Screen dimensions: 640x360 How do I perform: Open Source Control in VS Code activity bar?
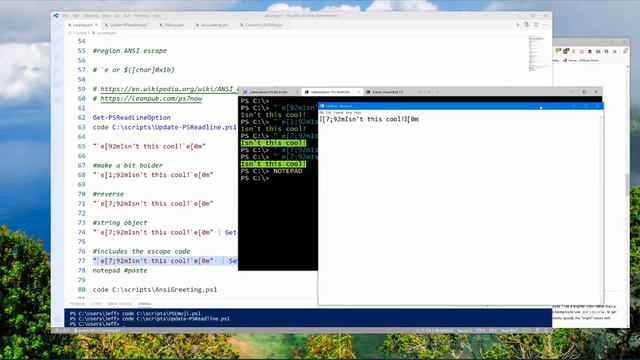[58, 56]
